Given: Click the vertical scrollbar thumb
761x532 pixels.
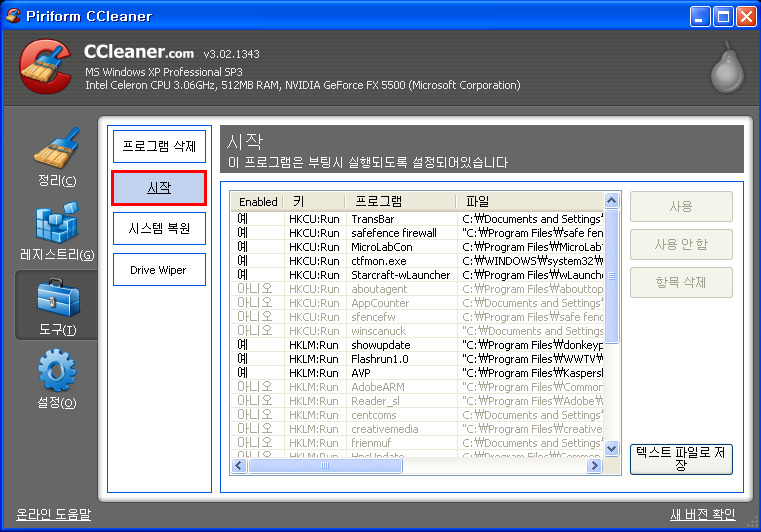Looking at the screenshot, I should click(612, 276).
